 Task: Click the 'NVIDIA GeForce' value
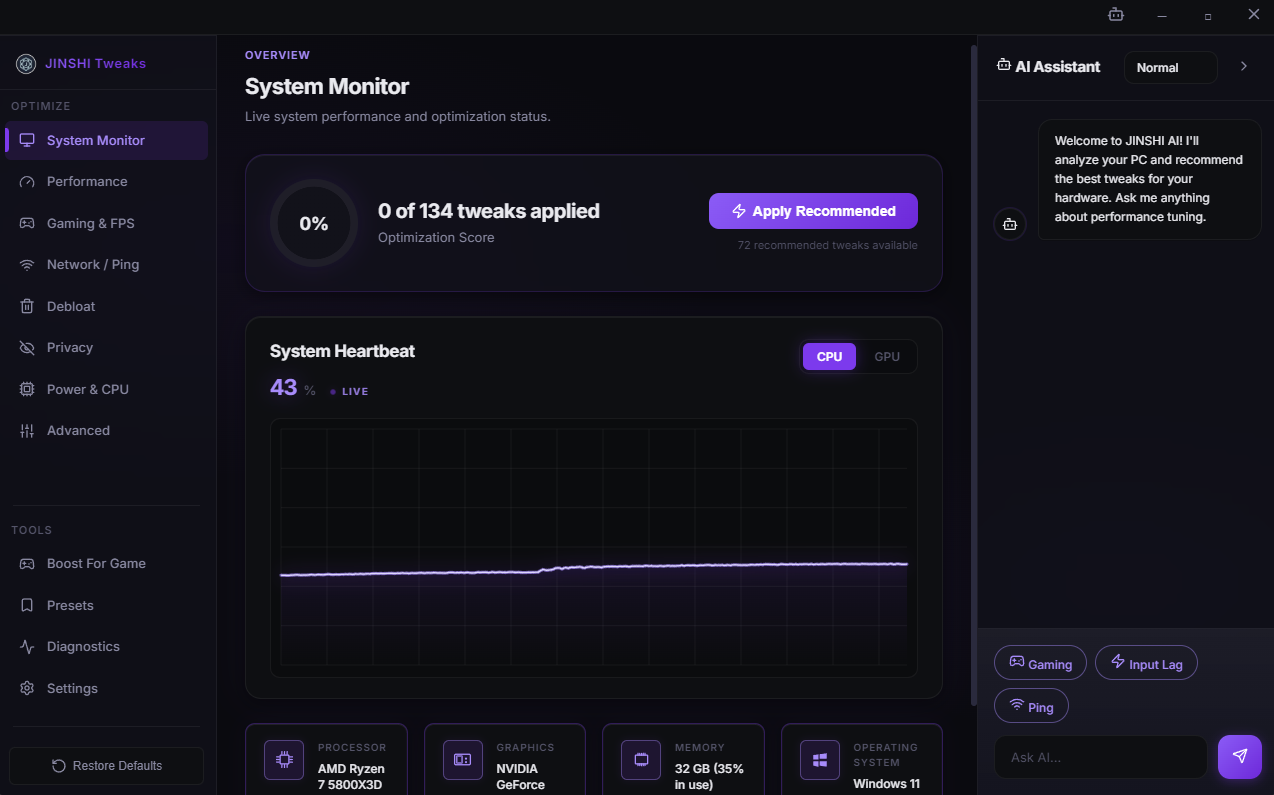click(x=521, y=776)
